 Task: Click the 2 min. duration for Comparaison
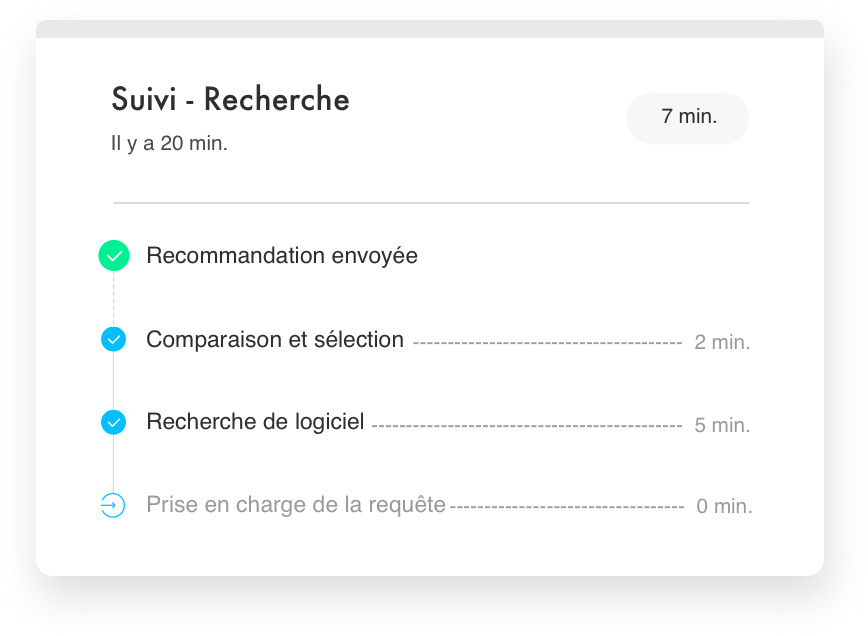point(722,343)
